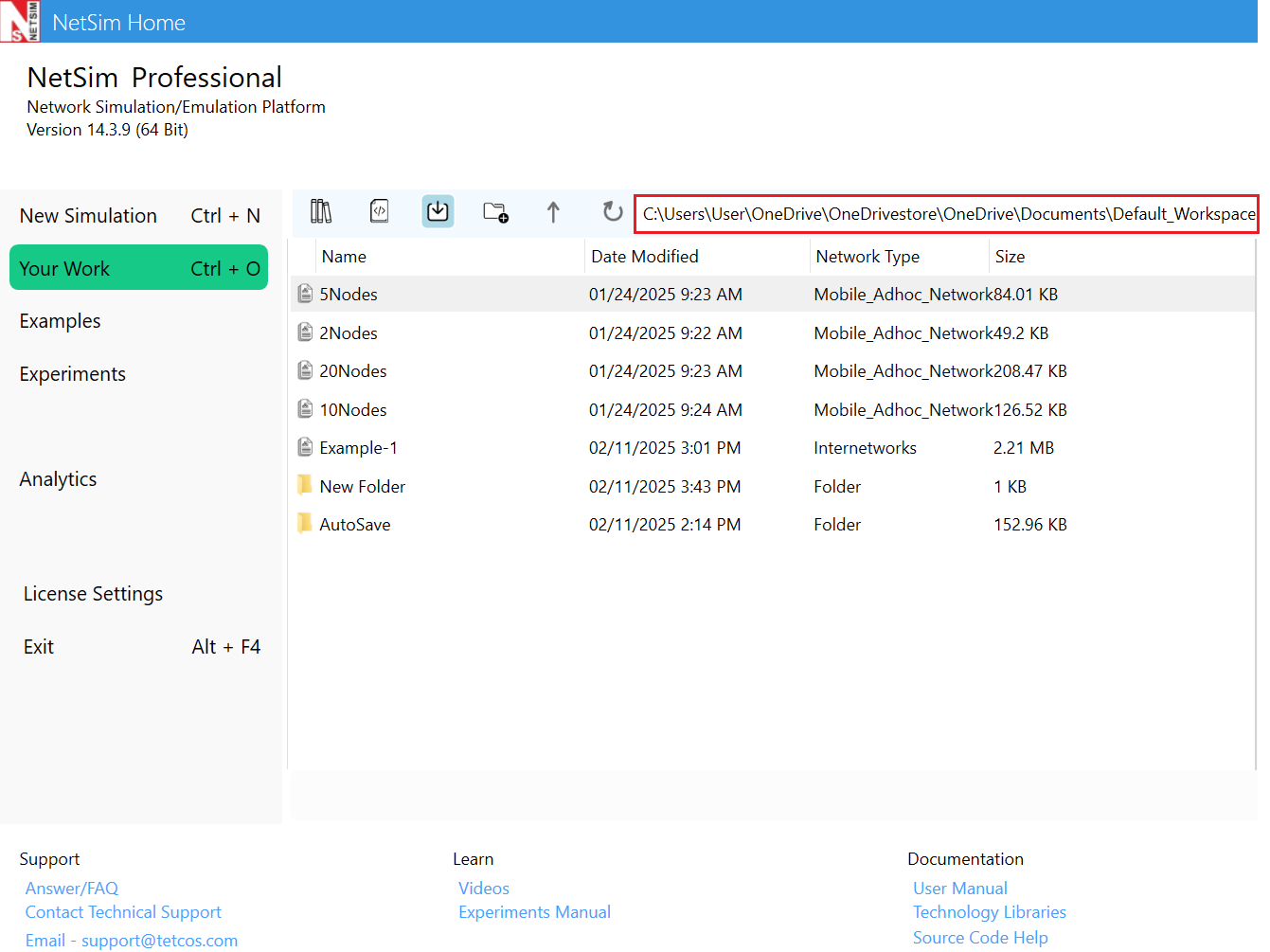Open the Experiments section

pos(72,374)
